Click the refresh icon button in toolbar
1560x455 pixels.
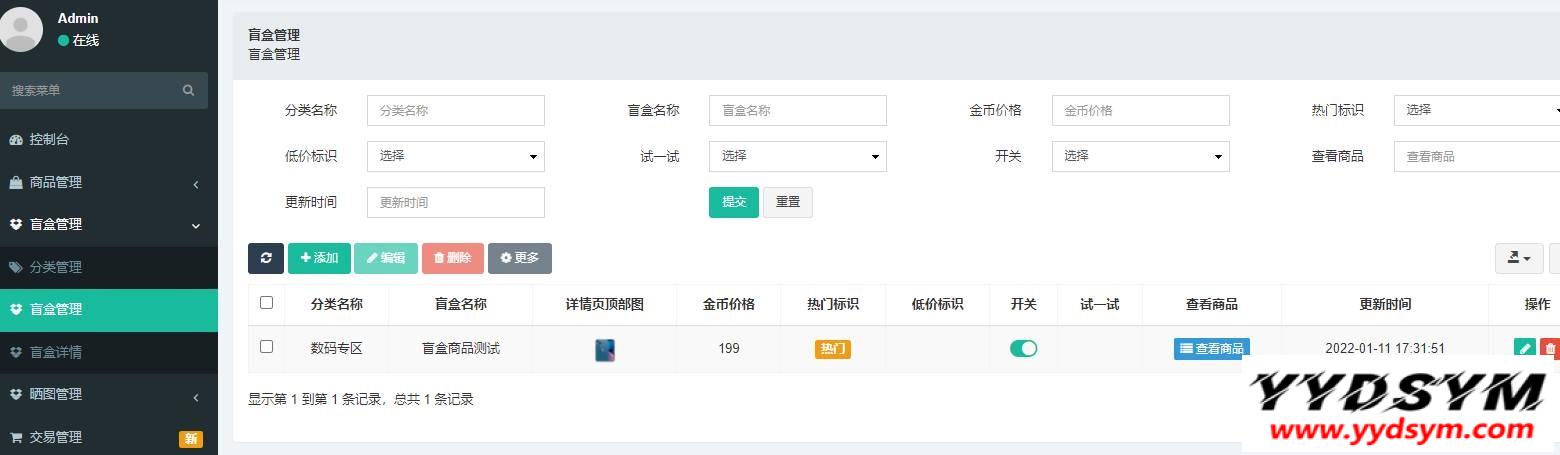[266, 258]
